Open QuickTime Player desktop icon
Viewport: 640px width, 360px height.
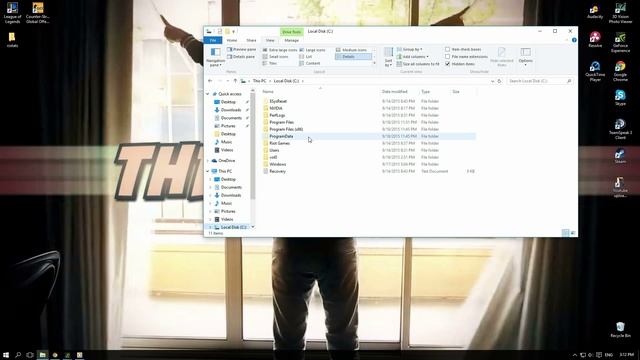(x=595, y=71)
